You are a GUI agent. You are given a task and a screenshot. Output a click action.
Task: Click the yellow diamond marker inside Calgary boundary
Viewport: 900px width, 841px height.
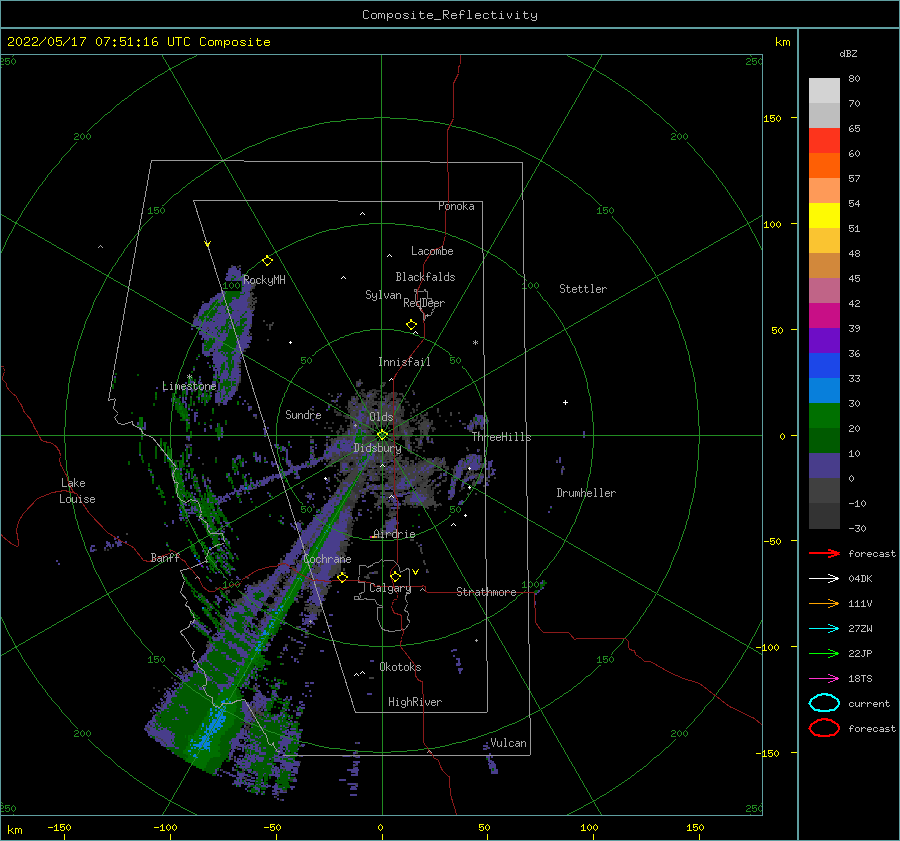pos(395,576)
